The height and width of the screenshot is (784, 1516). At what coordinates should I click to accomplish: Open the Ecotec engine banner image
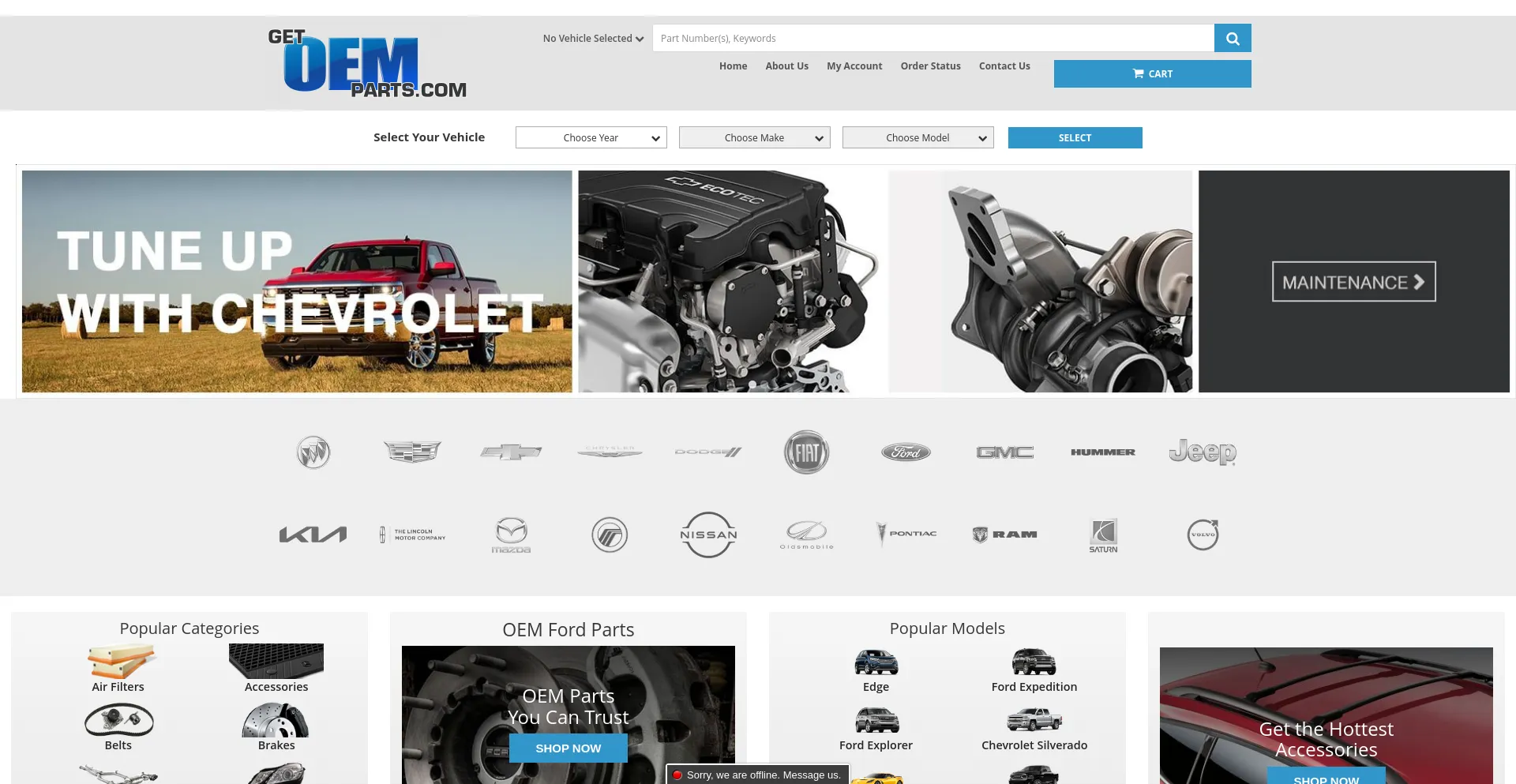pyautogui.click(x=730, y=282)
